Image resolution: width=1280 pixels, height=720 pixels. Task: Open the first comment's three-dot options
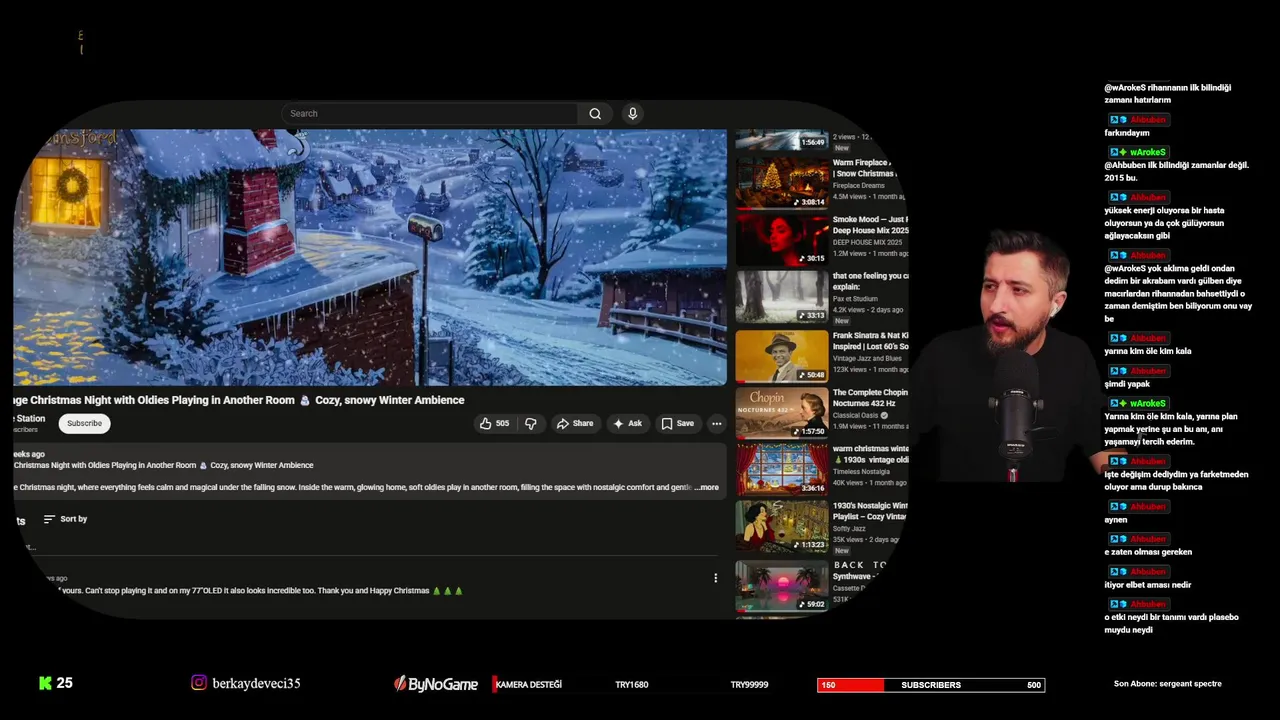pos(715,578)
